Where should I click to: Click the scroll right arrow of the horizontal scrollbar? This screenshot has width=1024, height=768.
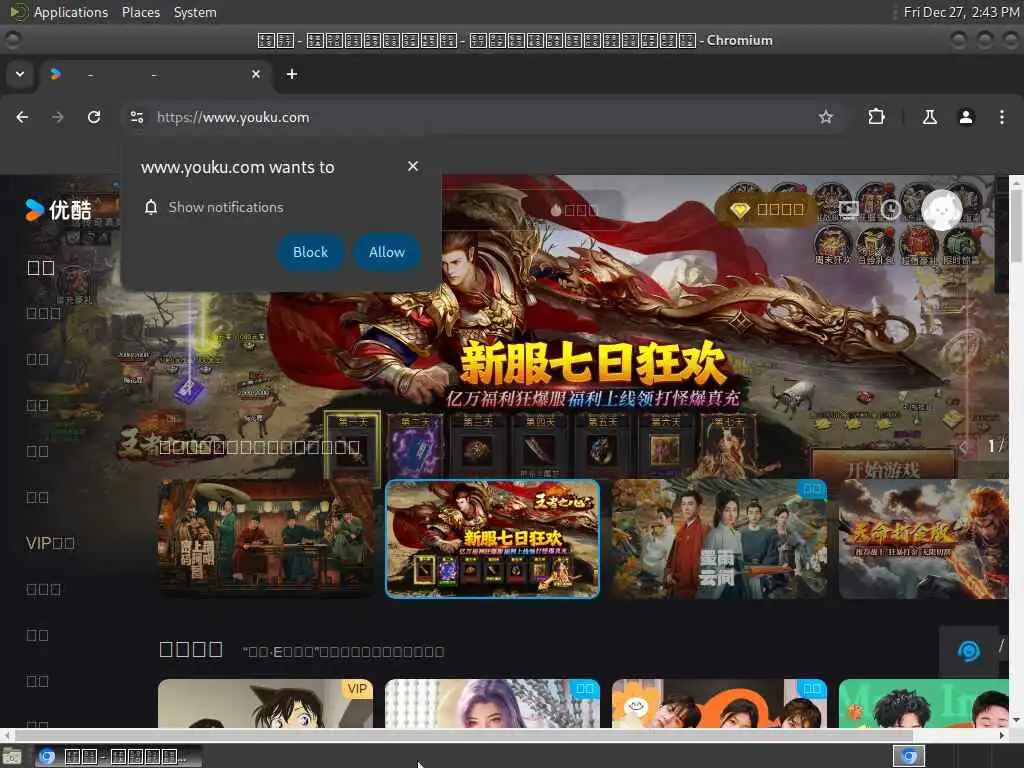1002,735
